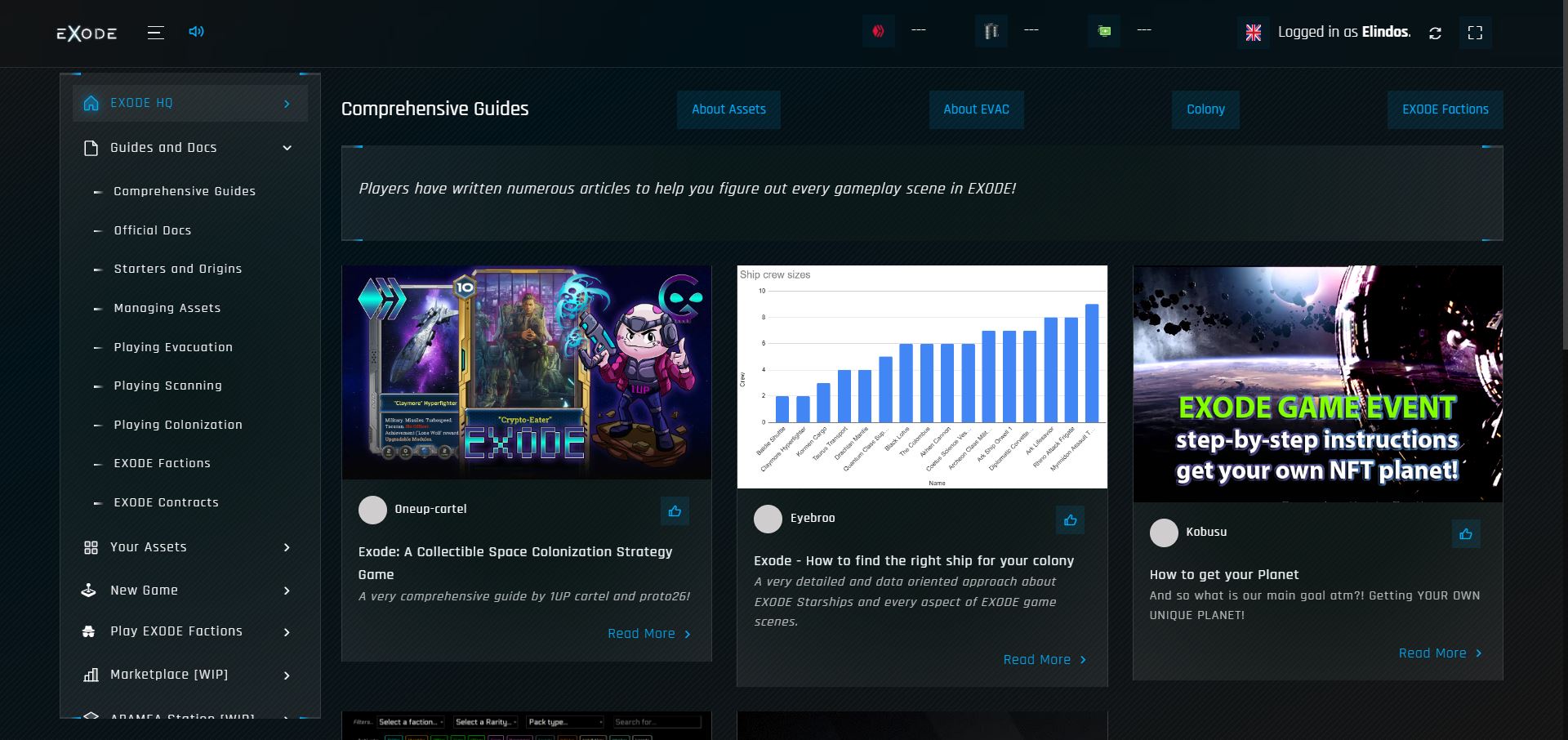
Task: Click the Elindos username
Action: (1386, 32)
